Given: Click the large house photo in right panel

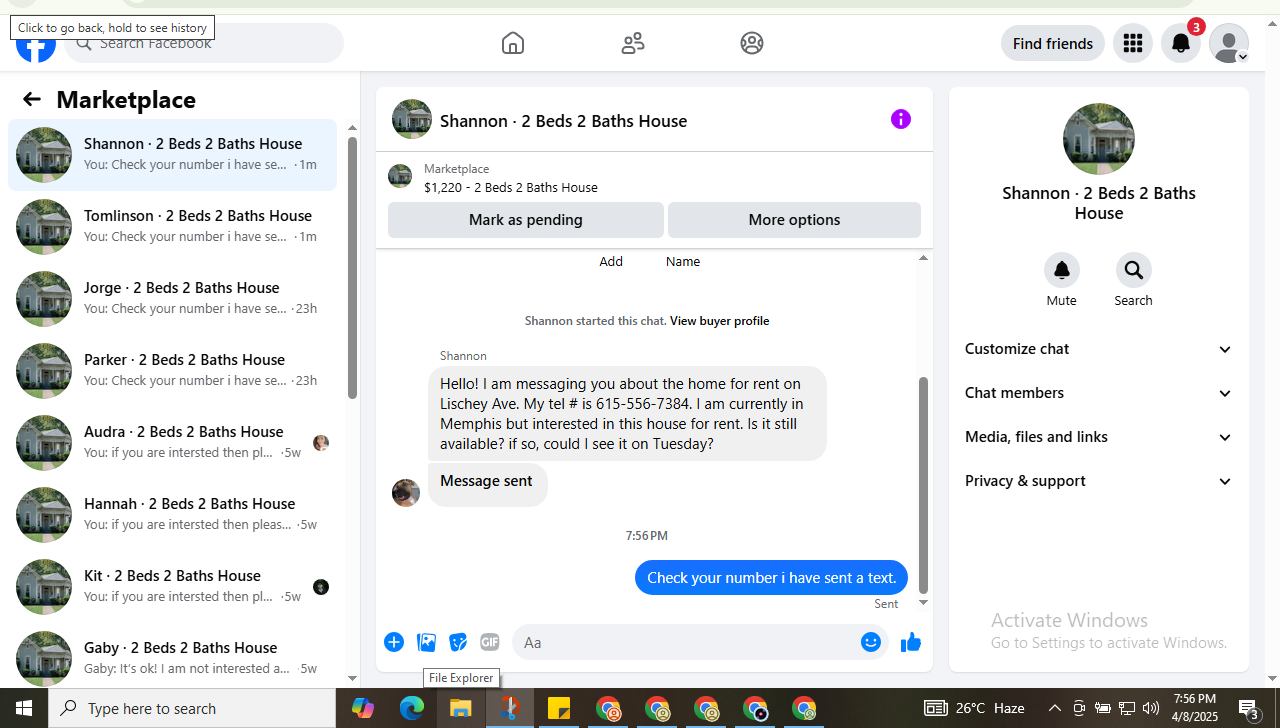Looking at the screenshot, I should pos(1099,139).
